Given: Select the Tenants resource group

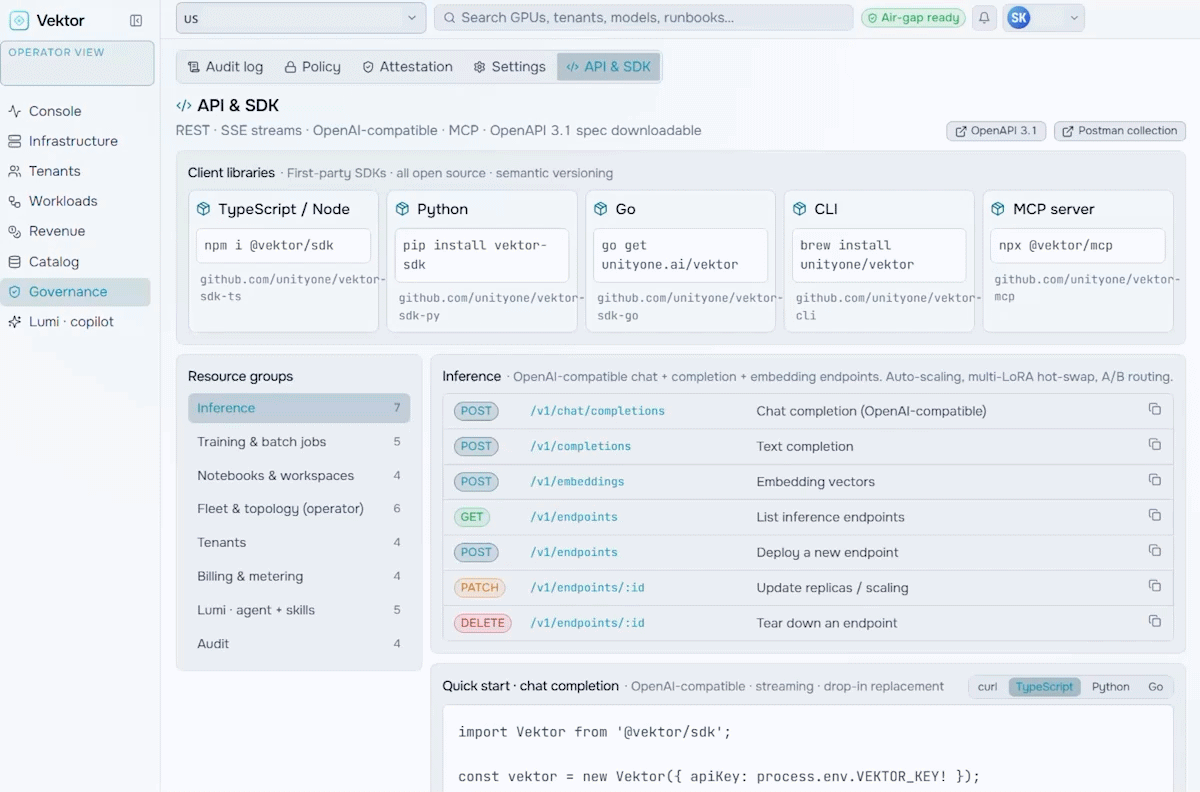Looking at the screenshot, I should pos(299,543).
